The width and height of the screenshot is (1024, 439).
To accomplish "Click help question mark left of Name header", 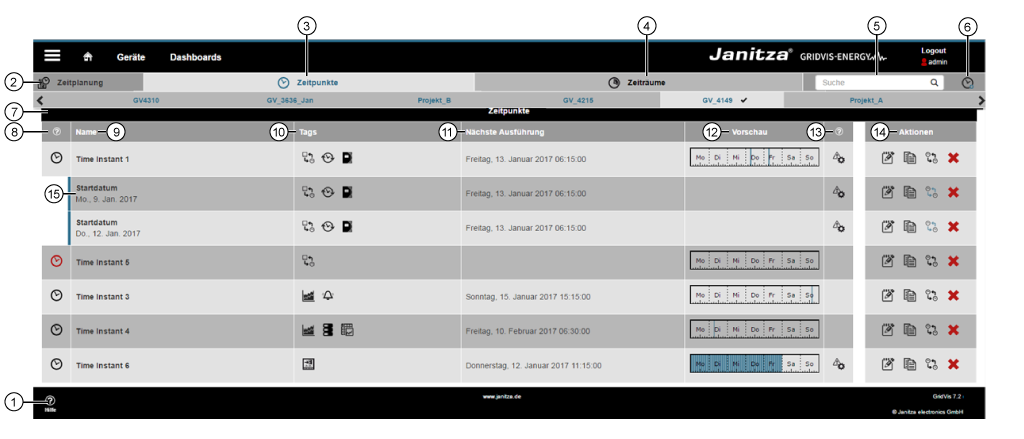I will click(56, 131).
